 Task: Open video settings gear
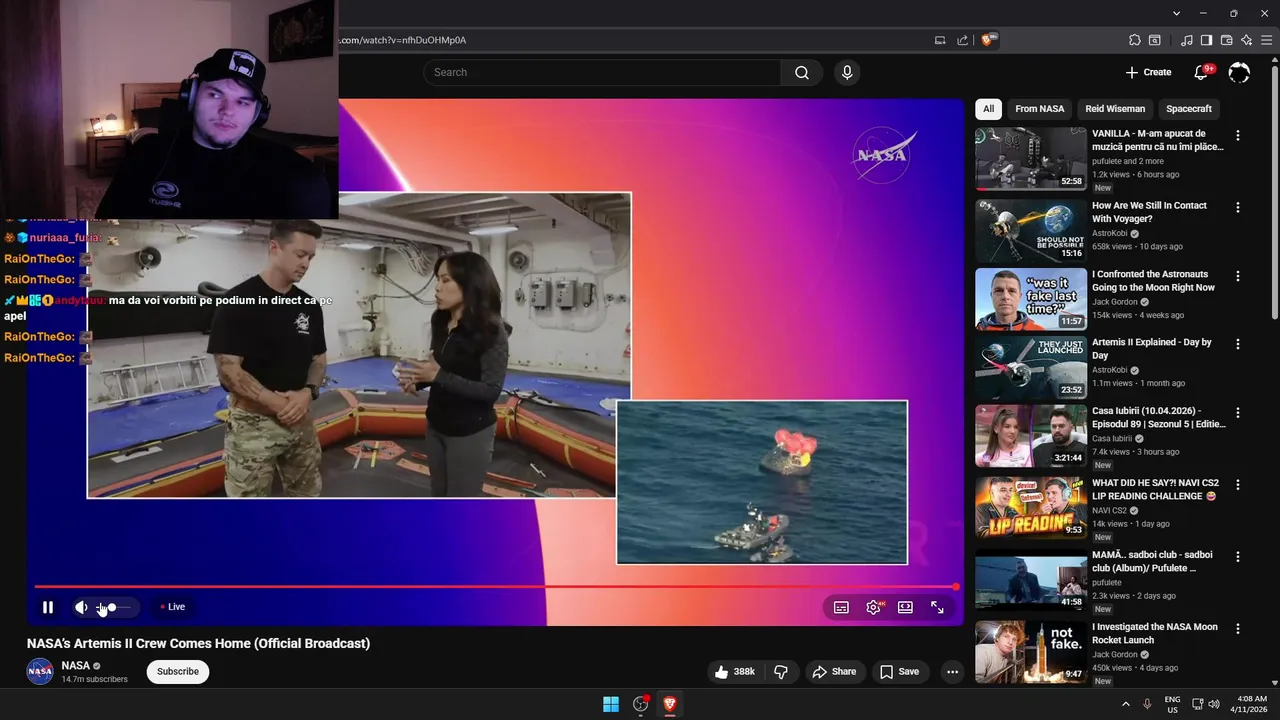click(873, 607)
